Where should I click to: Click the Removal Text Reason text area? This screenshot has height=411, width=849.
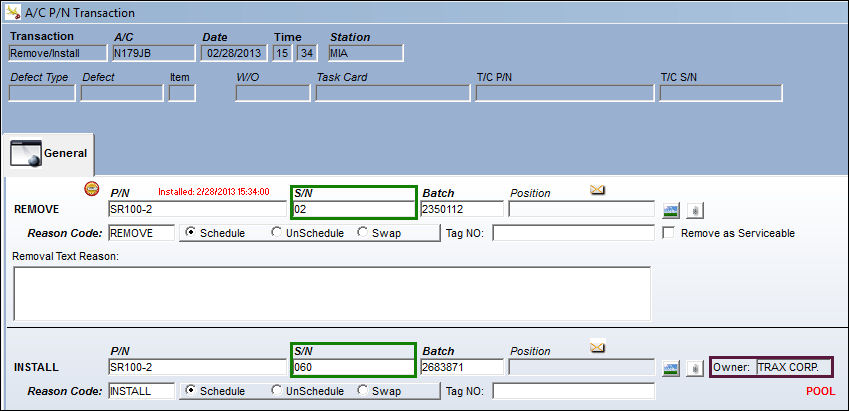coord(332,293)
